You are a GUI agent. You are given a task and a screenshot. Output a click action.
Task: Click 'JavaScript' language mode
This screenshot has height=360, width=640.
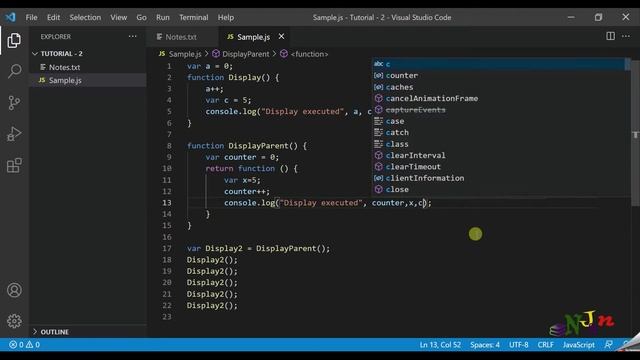point(578,344)
